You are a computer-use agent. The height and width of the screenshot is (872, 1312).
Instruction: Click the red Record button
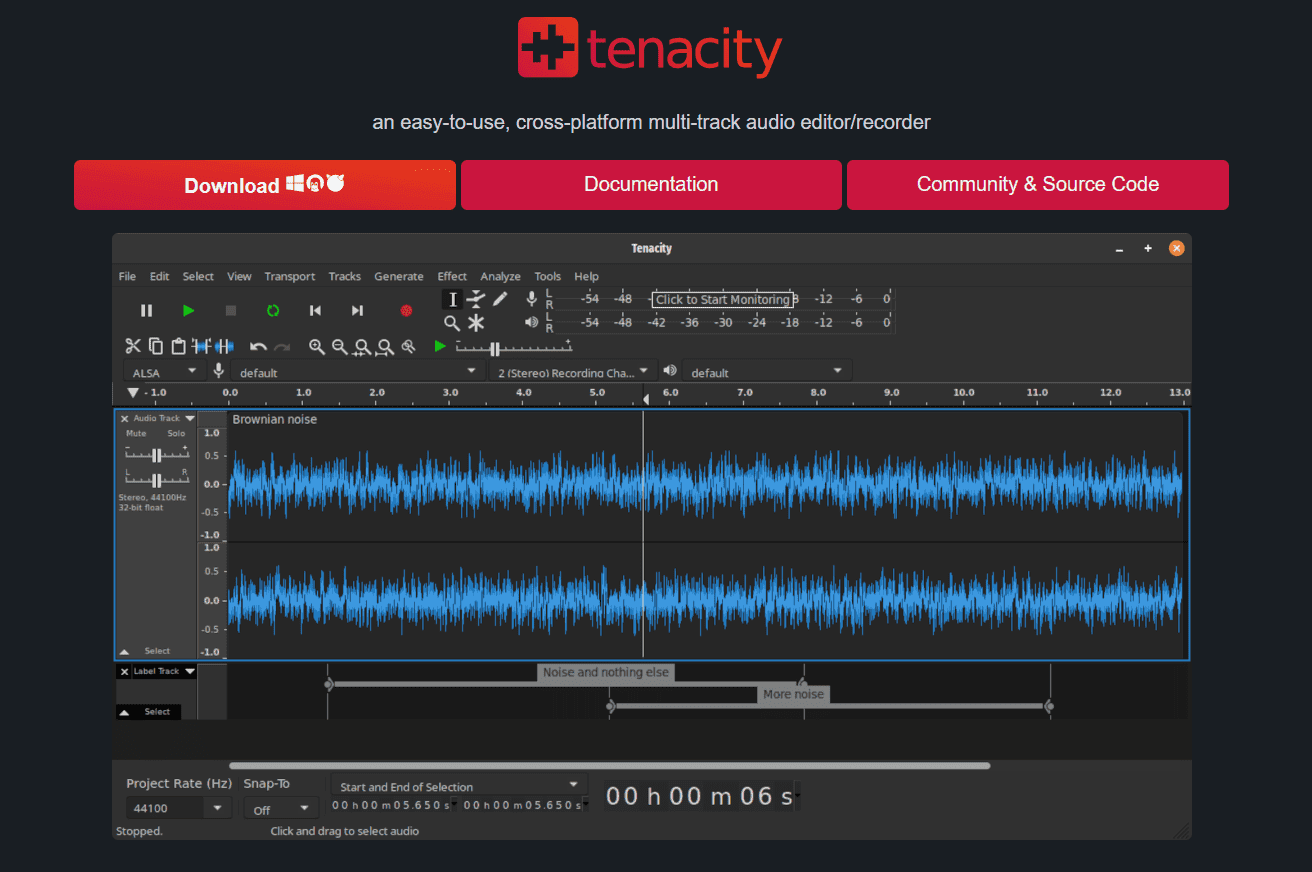pos(406,311)
